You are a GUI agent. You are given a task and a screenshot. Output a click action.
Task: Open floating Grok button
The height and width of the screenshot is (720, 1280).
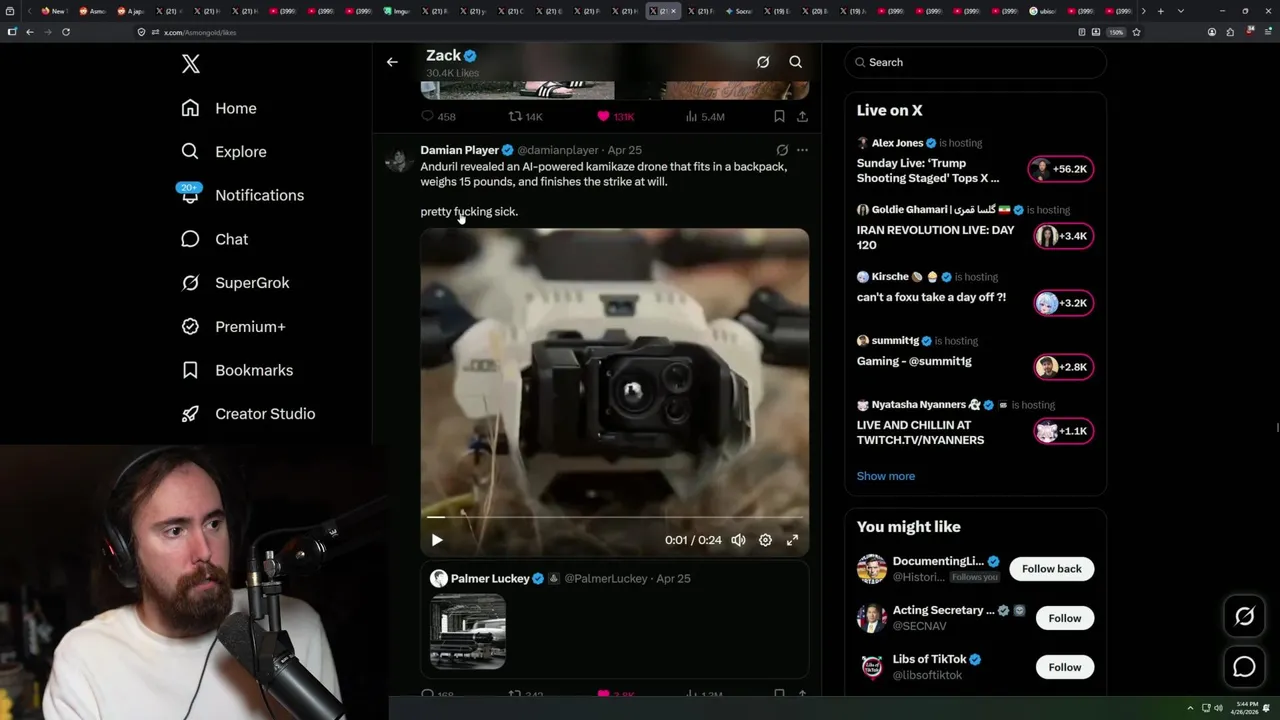coord(1244,617)
